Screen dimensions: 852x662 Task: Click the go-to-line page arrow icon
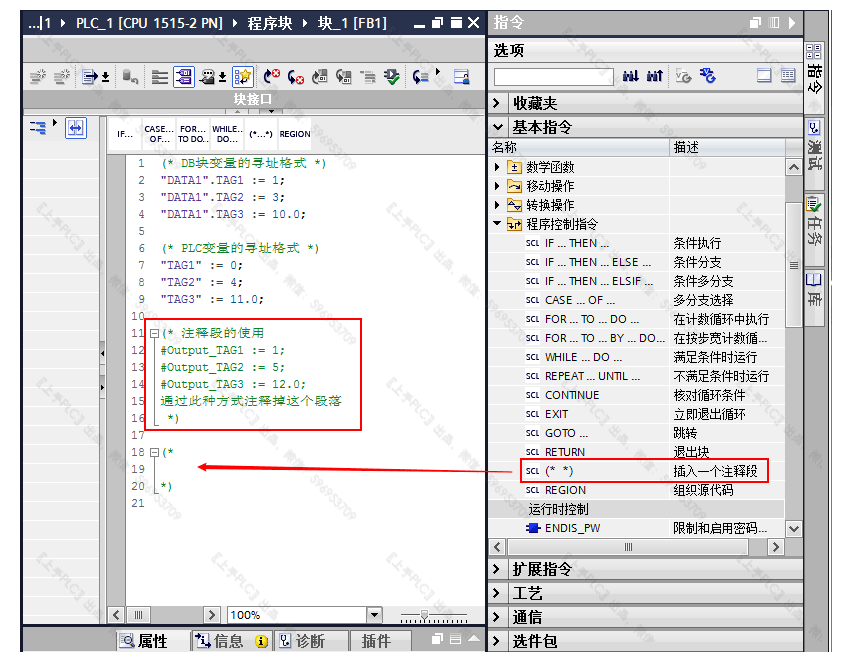pyautogui.click(x=90, y=77)
